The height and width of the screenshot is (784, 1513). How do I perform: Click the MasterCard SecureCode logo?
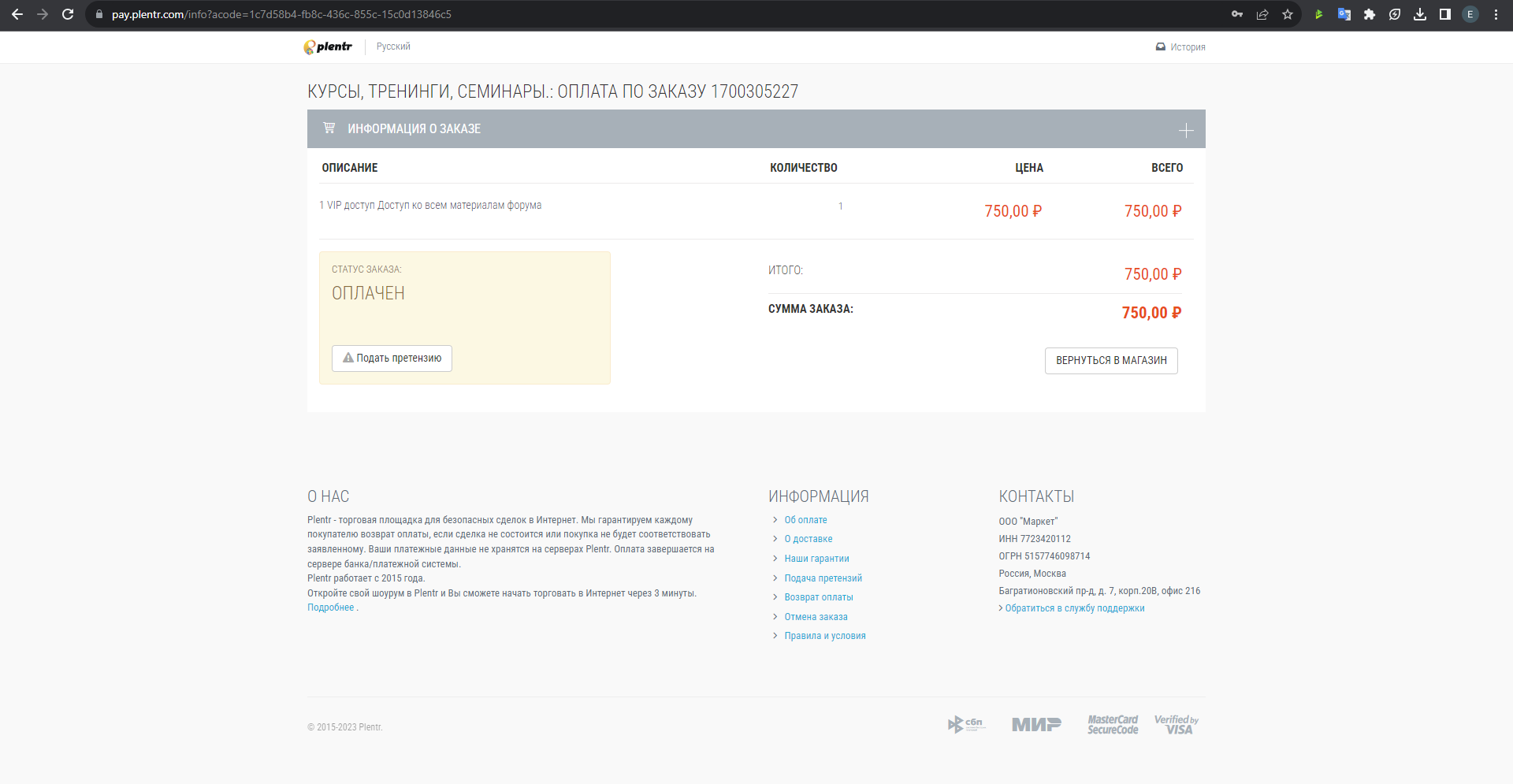point(1113,724)
